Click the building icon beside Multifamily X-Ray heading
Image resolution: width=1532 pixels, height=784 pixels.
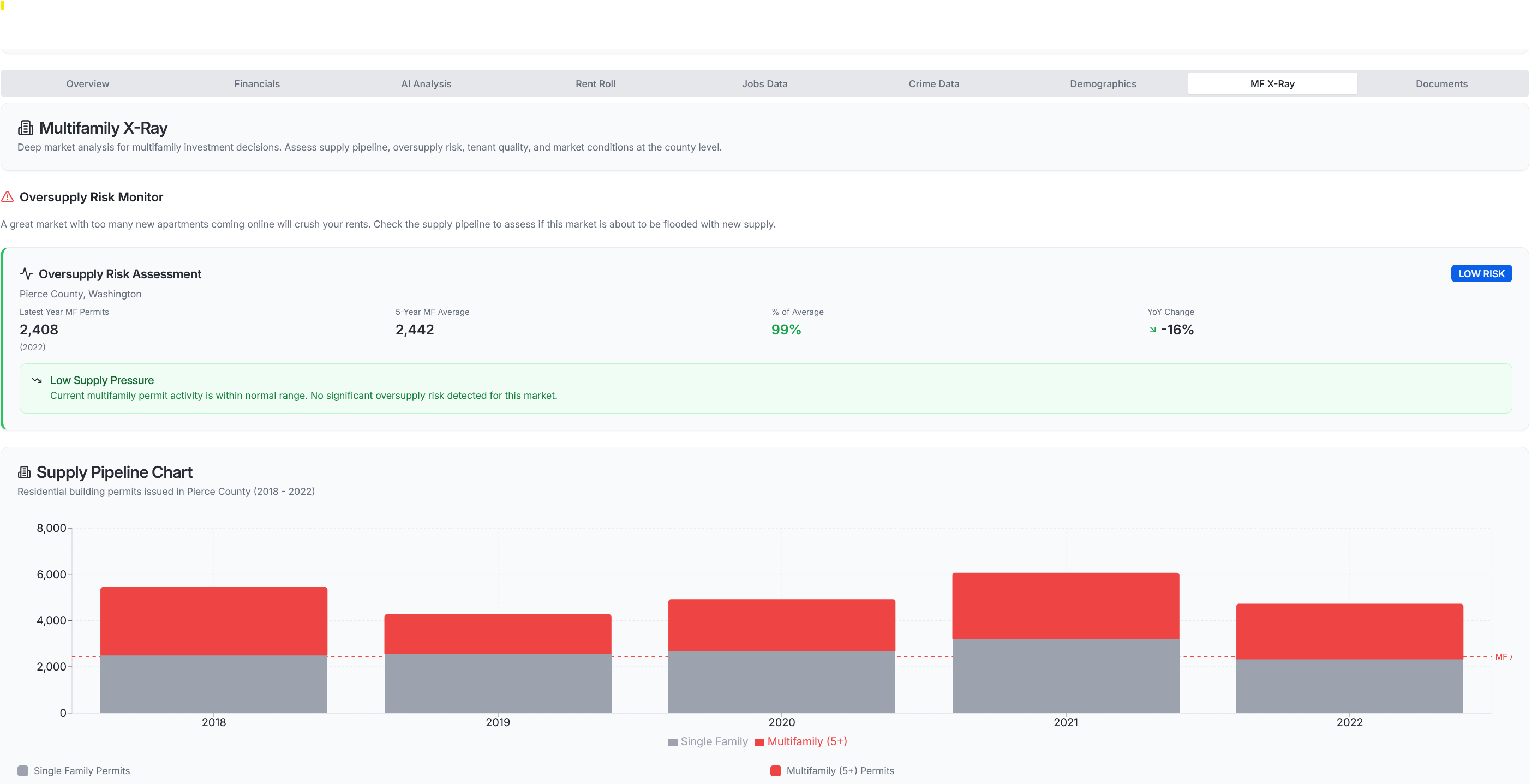point(25,127)
